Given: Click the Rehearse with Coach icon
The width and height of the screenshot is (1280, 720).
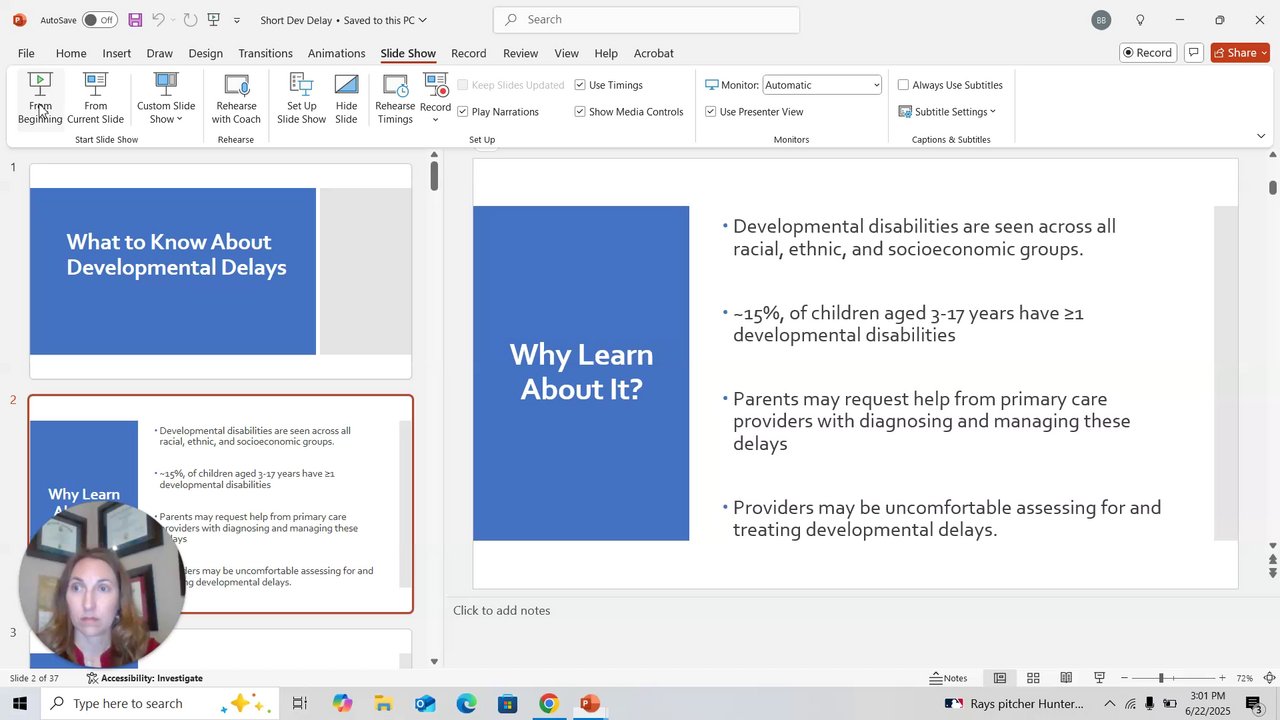Looking at the screenshot, I should 236,97.
